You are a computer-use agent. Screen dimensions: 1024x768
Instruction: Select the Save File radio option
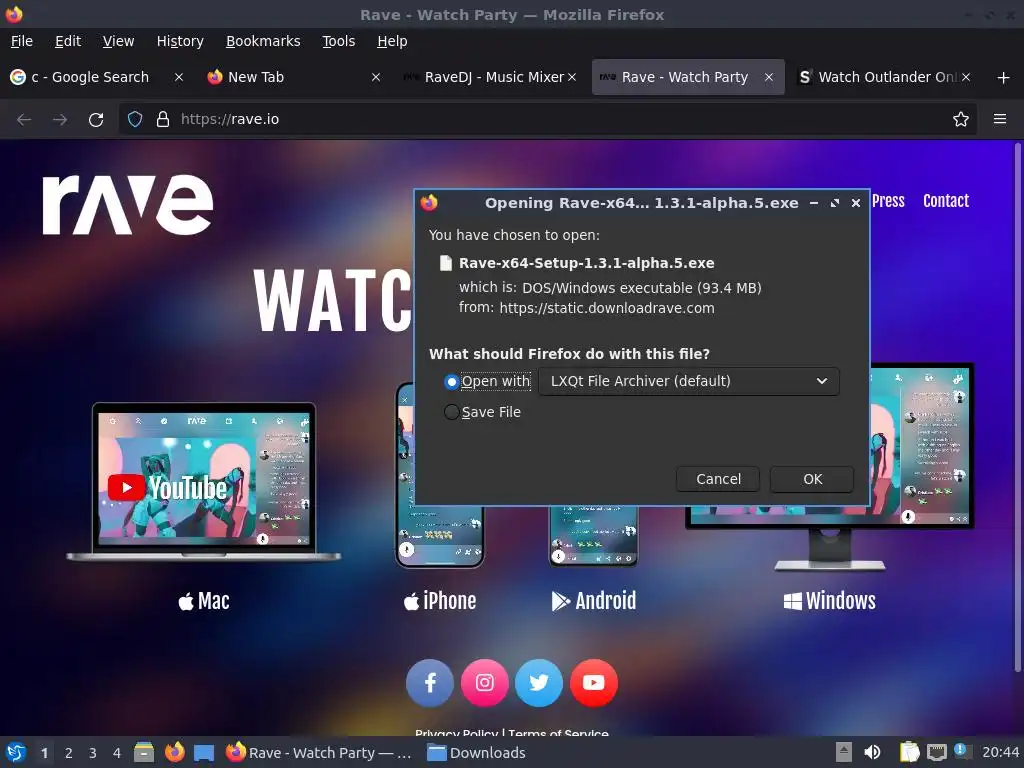coord(451,412)
